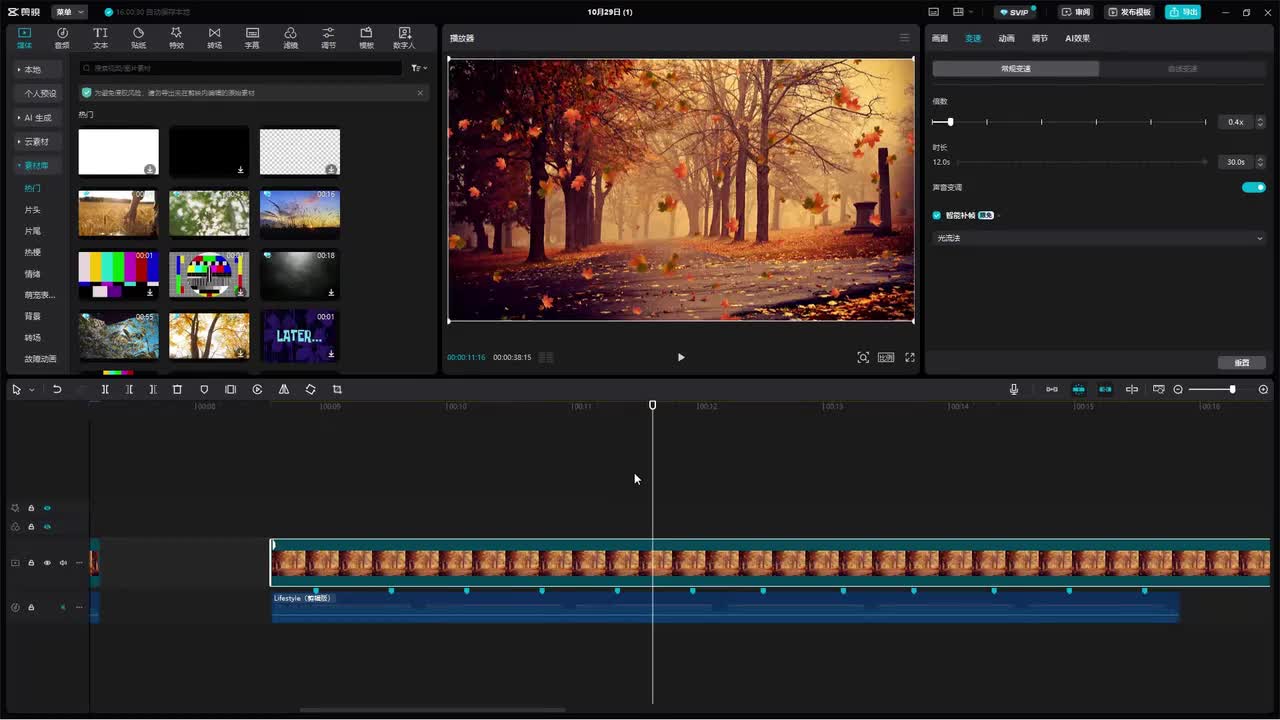Switch to the 动画 tab
1280x720 pixels.
1006,38
